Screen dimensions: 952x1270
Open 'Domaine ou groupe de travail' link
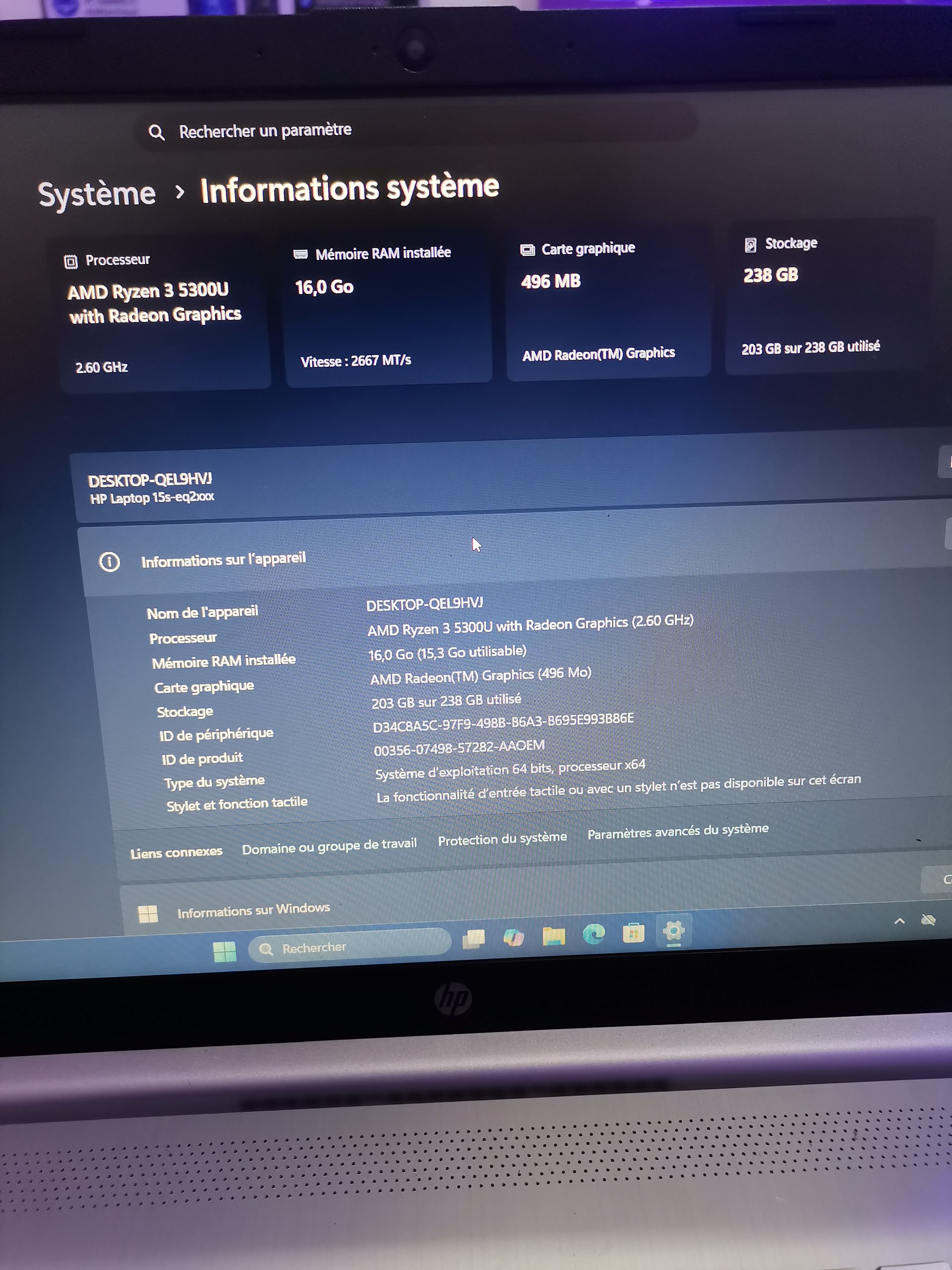pyautogui.click(x=329, y=846)
